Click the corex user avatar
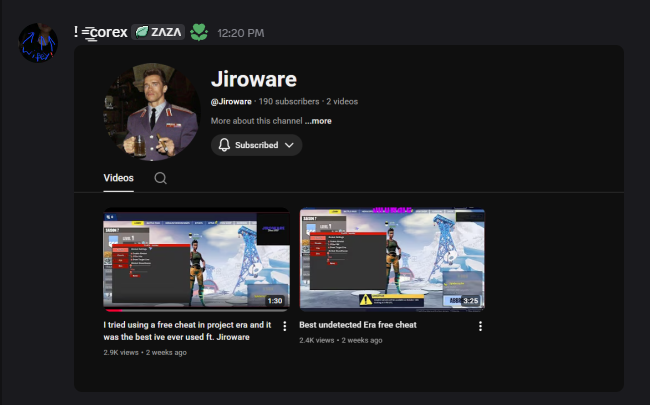Screen dimensions: 650x405 click(38, 42)
